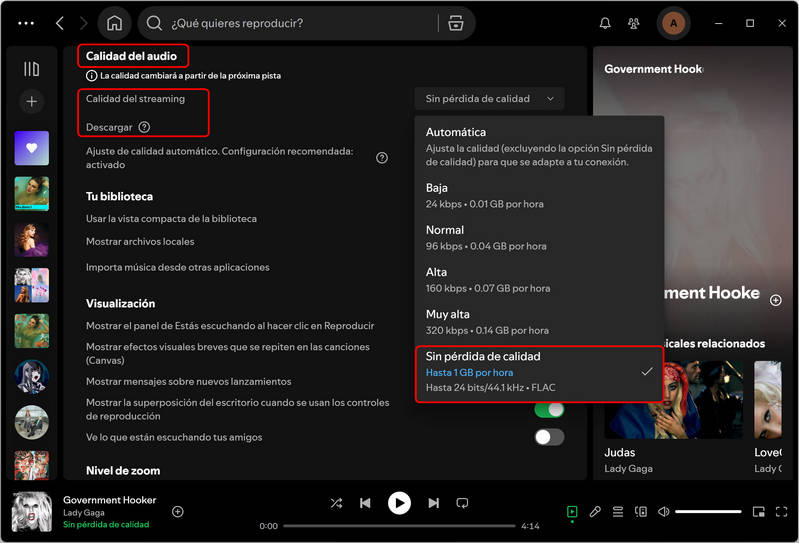
Task: Select Baja 24 kbps option
Action: [x=539, y=196]
